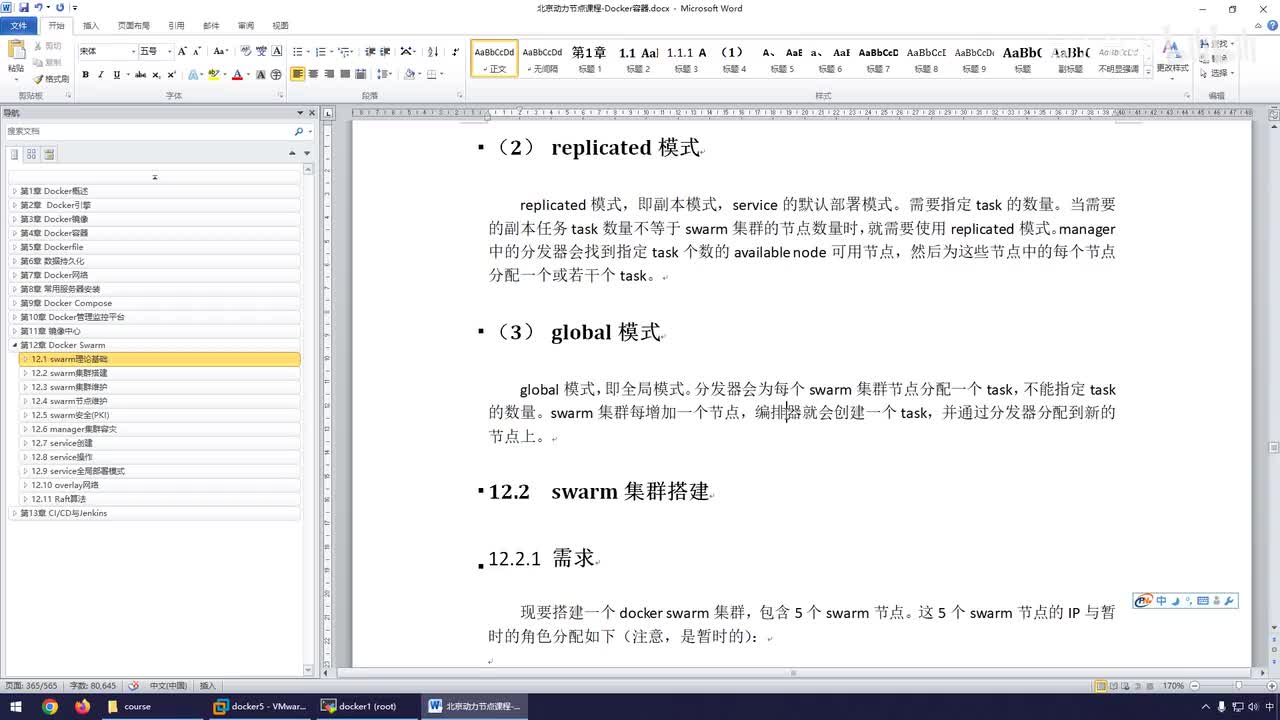Viewport: 1280px width, 720px height.
Task: Click the Undo icon in quick access toolbar
Action: pyautogui.click(x=38, y=8)
